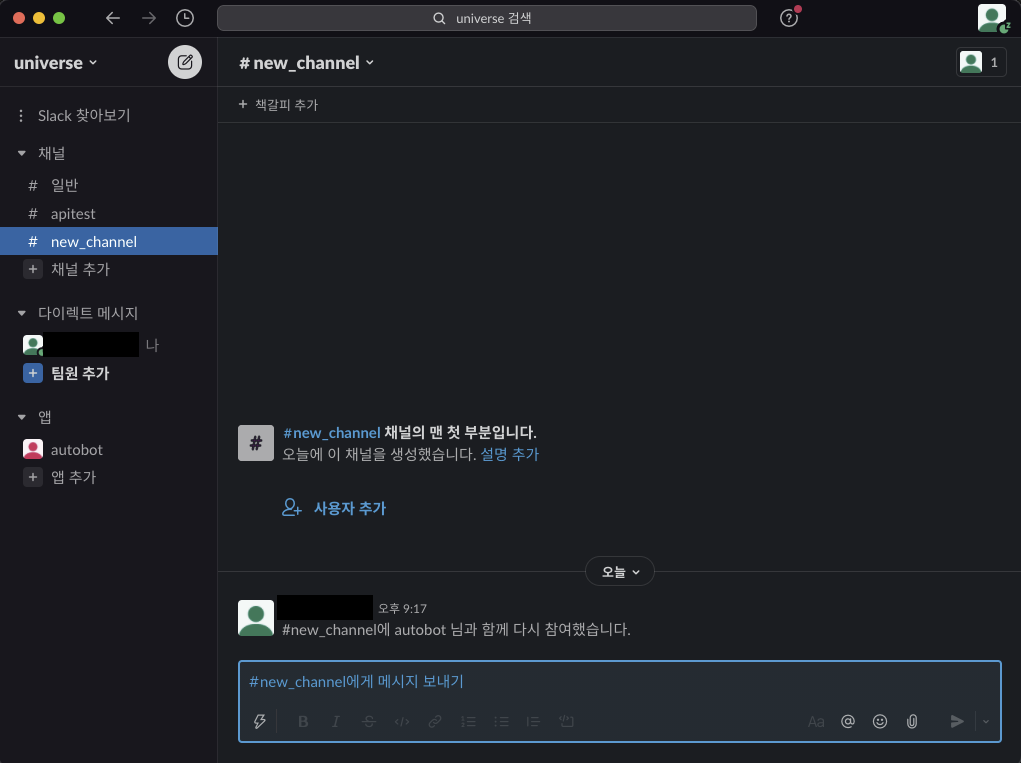Open send options dropdown arrow
Viewport: 1021px width, 763px height.
click(x=986, y=721)
